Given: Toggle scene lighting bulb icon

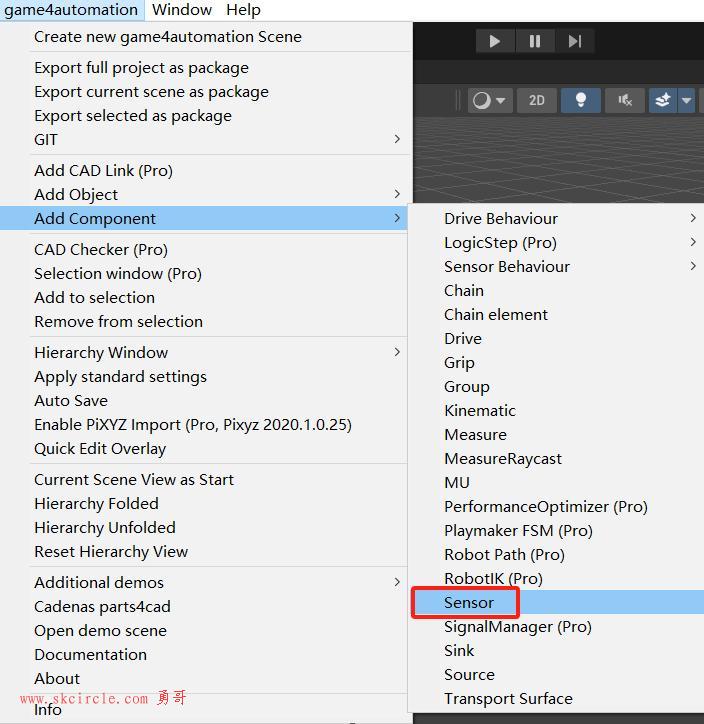Looking at the screenshot, I should pos(581,100).
